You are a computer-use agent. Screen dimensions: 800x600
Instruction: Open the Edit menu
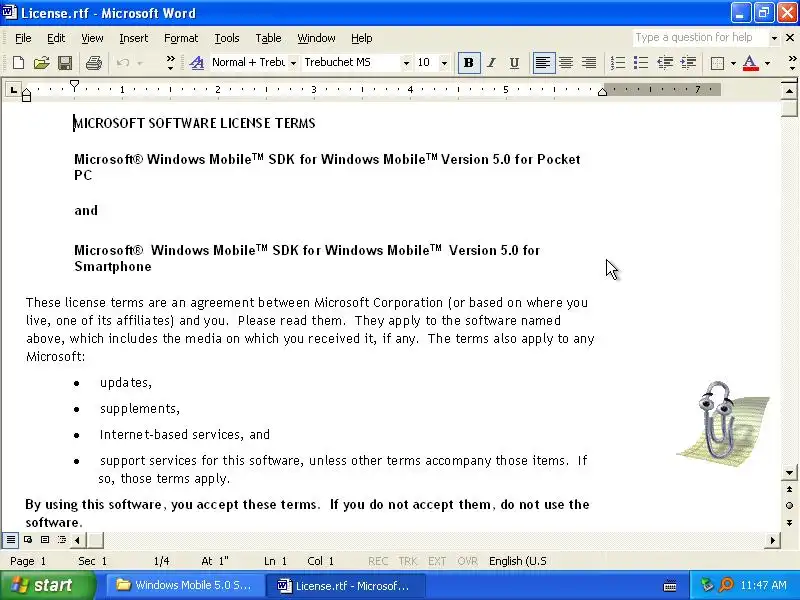click(x=56, y=38)
